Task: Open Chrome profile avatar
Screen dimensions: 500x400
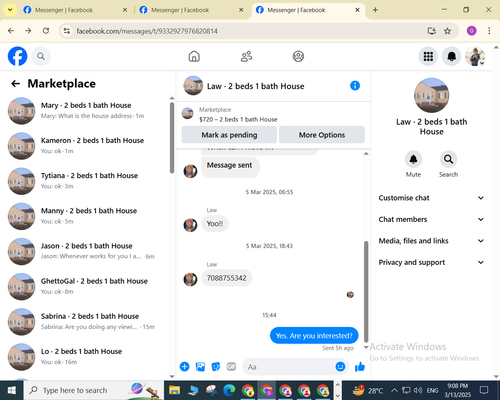Action: (x=471, y=31)
